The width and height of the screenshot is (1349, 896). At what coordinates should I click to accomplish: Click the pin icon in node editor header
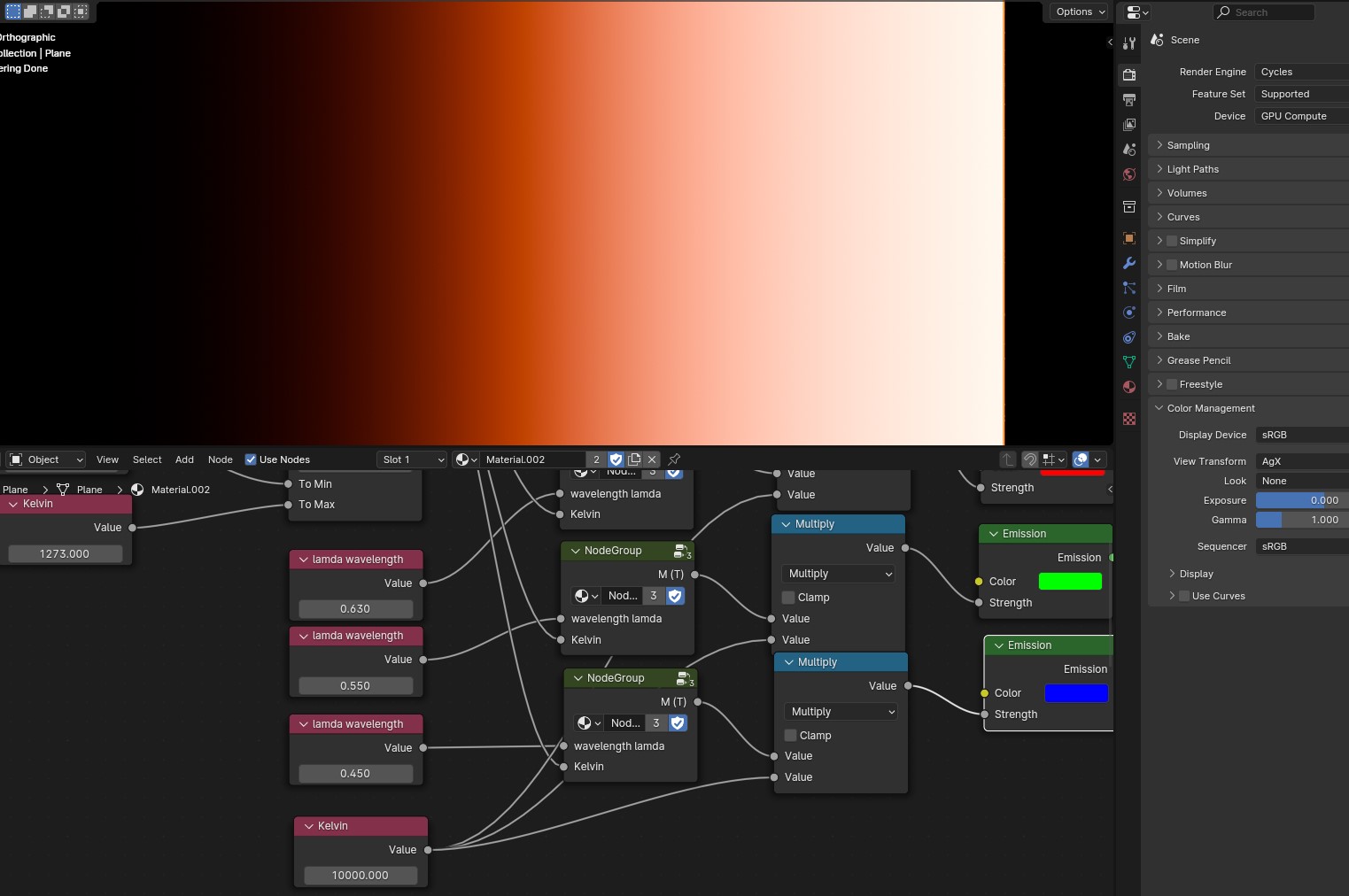pyautogui.click(x=674, y=460)
